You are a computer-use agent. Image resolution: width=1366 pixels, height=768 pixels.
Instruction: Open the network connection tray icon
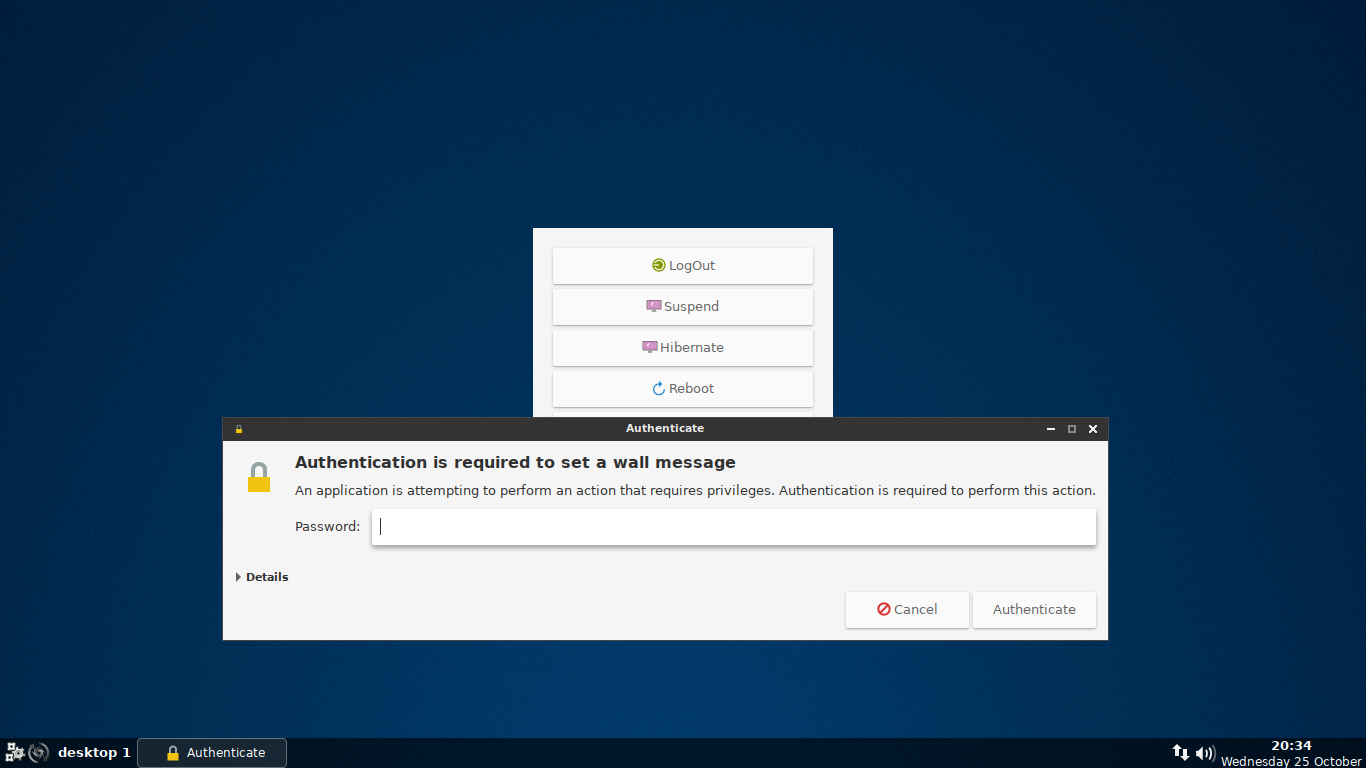(x=1181, y=752)
